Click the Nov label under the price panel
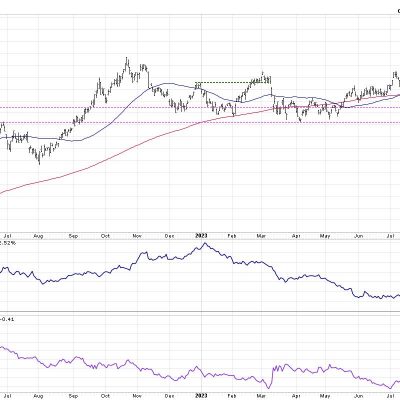 coord(137,236)
